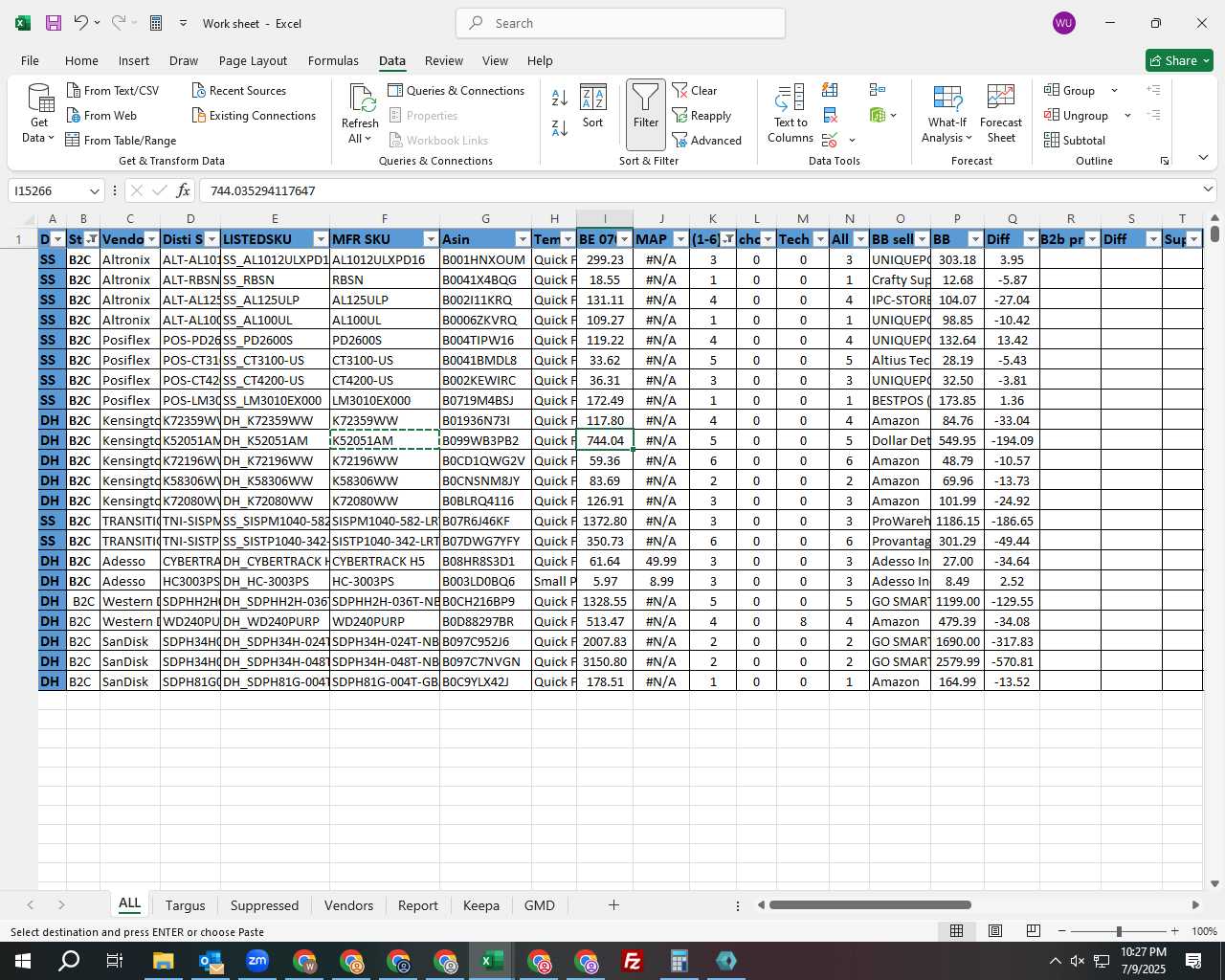Switch to the Home ribbon tab
Viewport: 1225px width, 980px height.
point(81,60)
